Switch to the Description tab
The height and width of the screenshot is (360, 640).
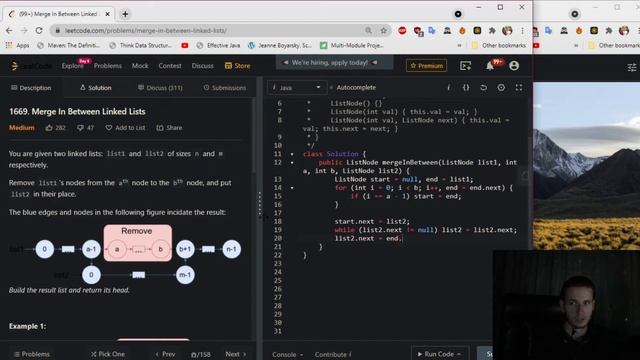(x=31, y=88)
